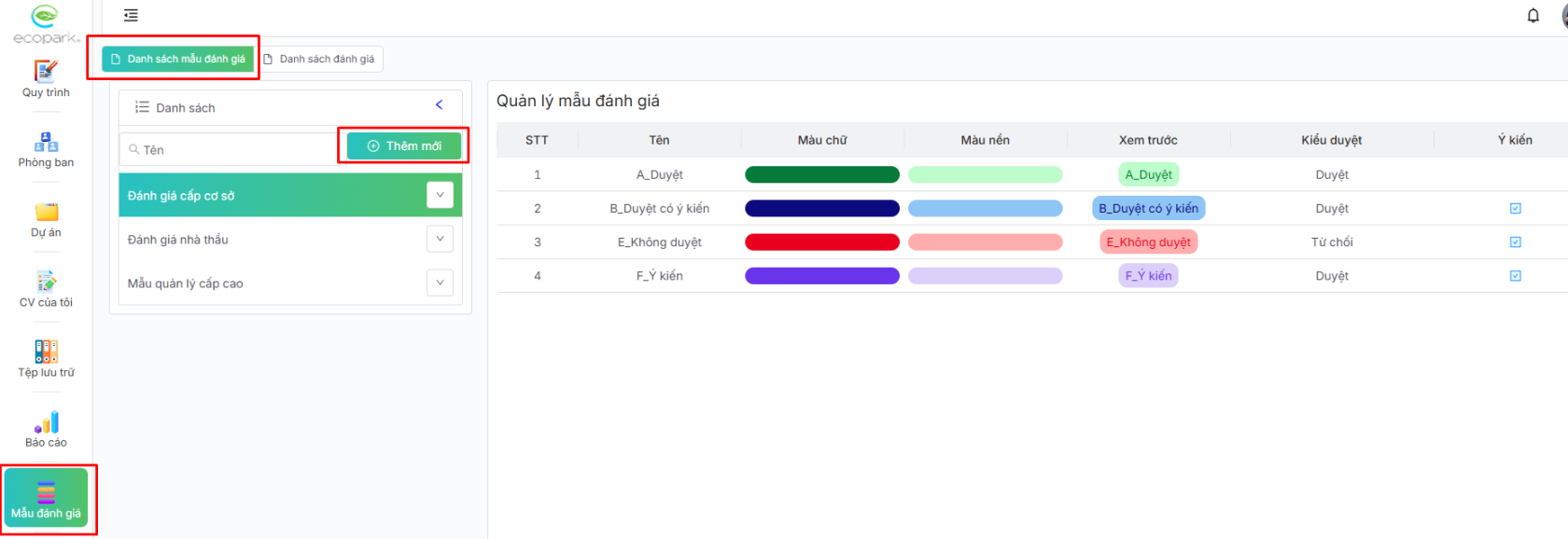Toggle Ý kiến checkbox for E_Không duyệt
This screenshot has width=1568, height=539.
1515,242
